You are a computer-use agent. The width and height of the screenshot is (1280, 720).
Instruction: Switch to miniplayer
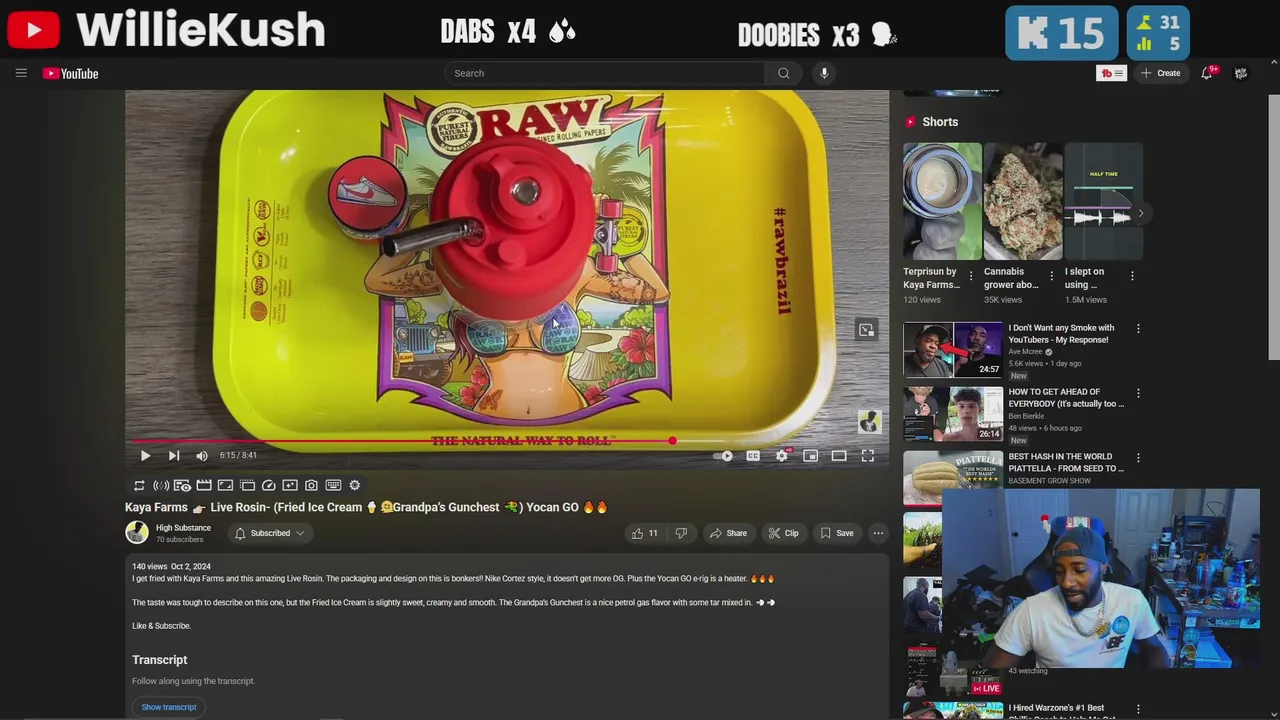tap(811, 455)
